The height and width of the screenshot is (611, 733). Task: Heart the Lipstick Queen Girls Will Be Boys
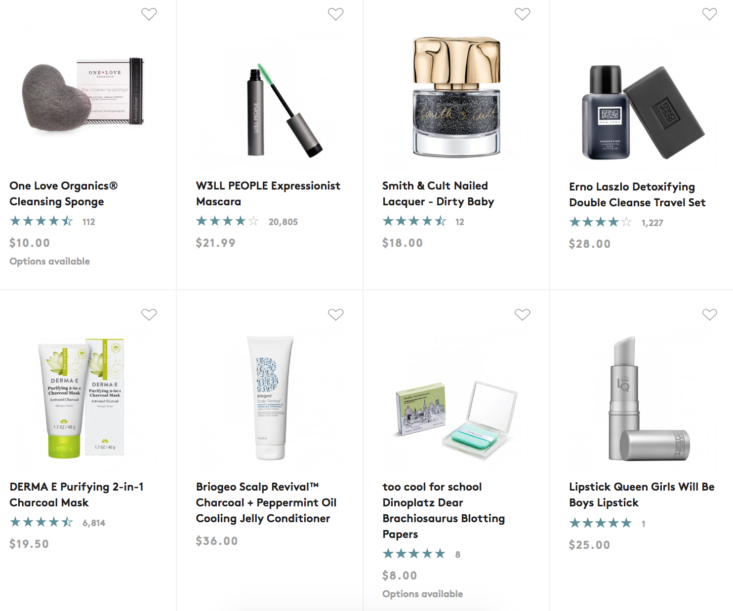point(709,315)
